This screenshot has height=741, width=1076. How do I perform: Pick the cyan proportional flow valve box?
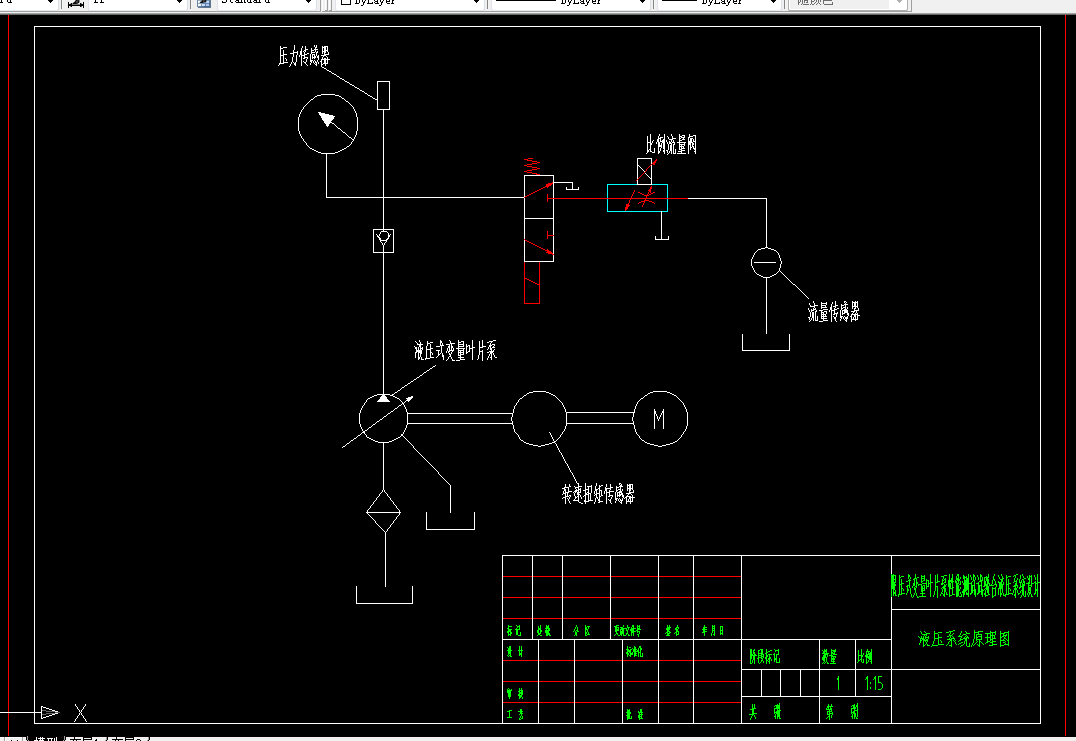point(638,198)
